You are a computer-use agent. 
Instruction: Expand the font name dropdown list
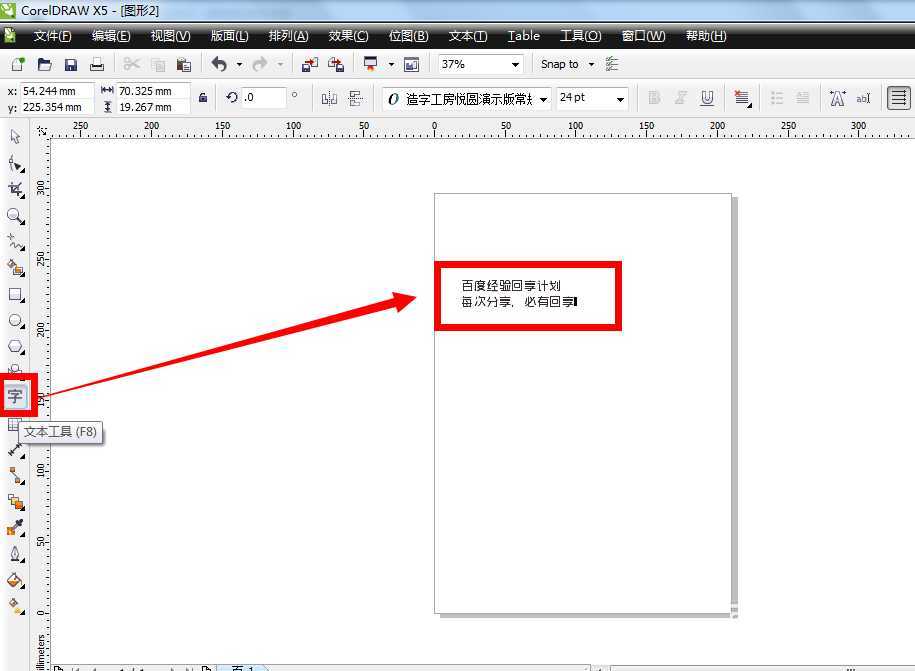pyautogui.click(x=544, y=99)
